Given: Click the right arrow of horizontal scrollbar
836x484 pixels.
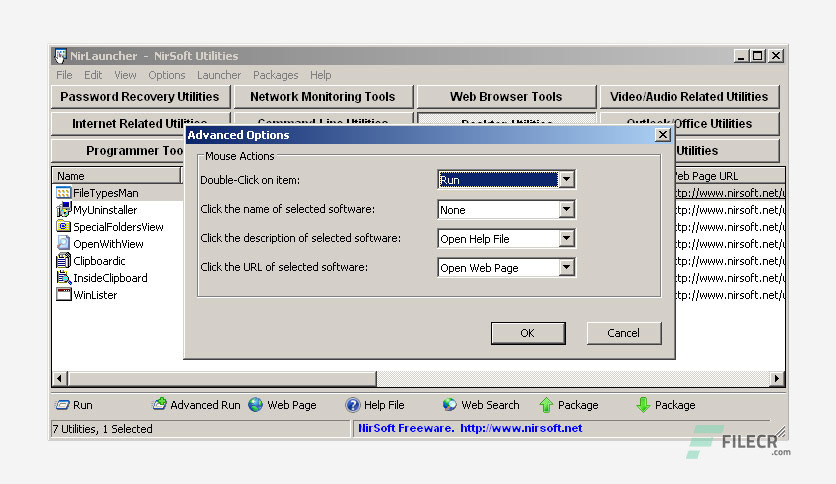Looking at the screenshot, I should (777, 378).
